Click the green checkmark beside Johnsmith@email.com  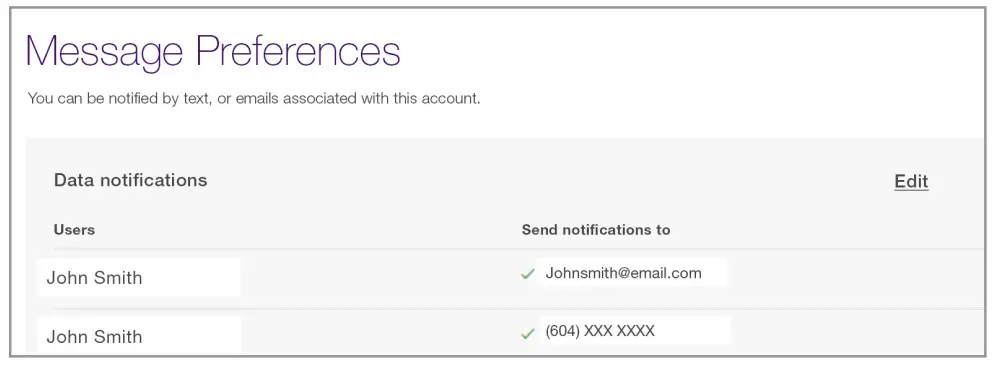pyautogui.click(x=528, y=274)
